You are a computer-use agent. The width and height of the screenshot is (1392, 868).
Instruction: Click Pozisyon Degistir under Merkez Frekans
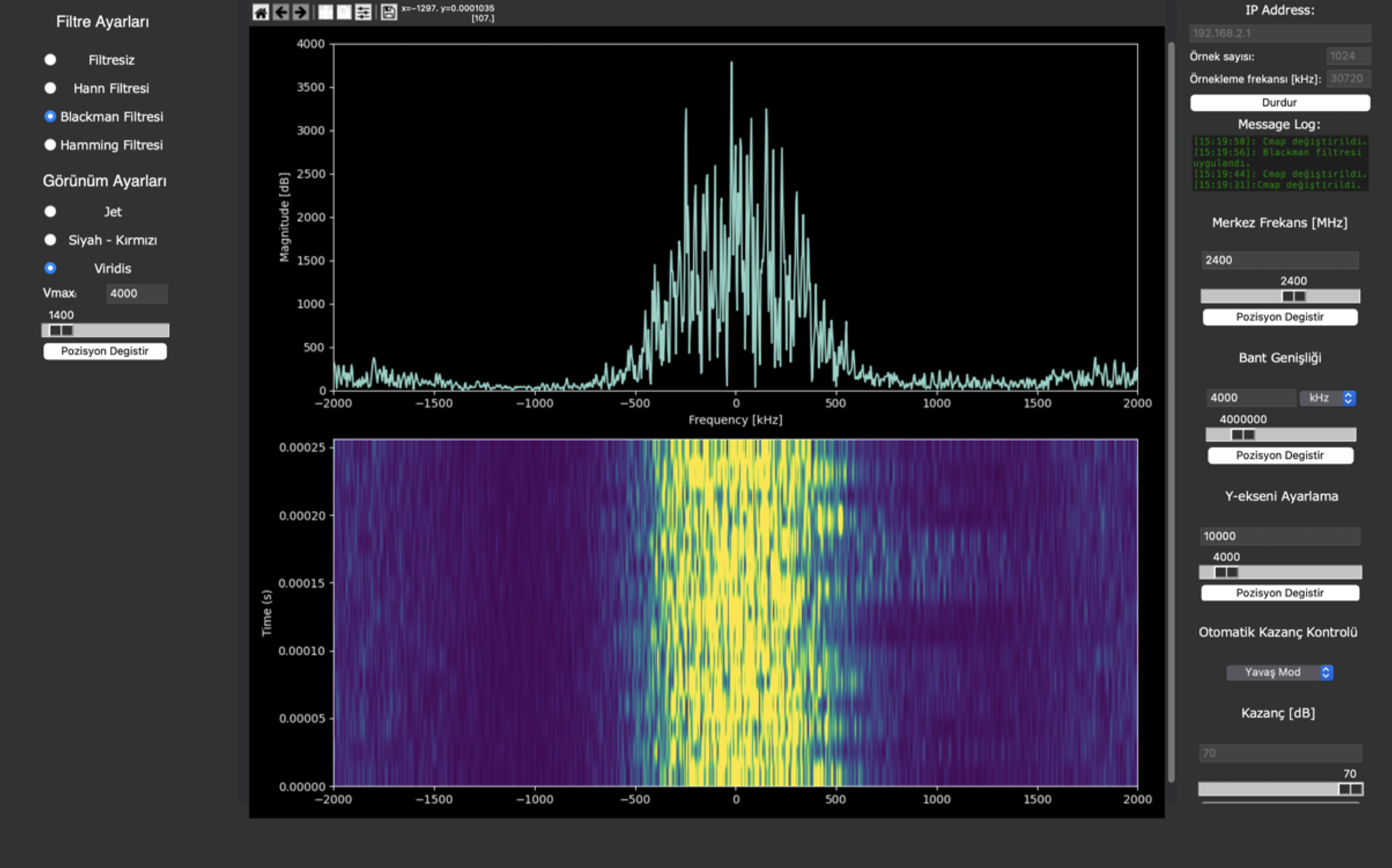click(x=1280, y=317)
